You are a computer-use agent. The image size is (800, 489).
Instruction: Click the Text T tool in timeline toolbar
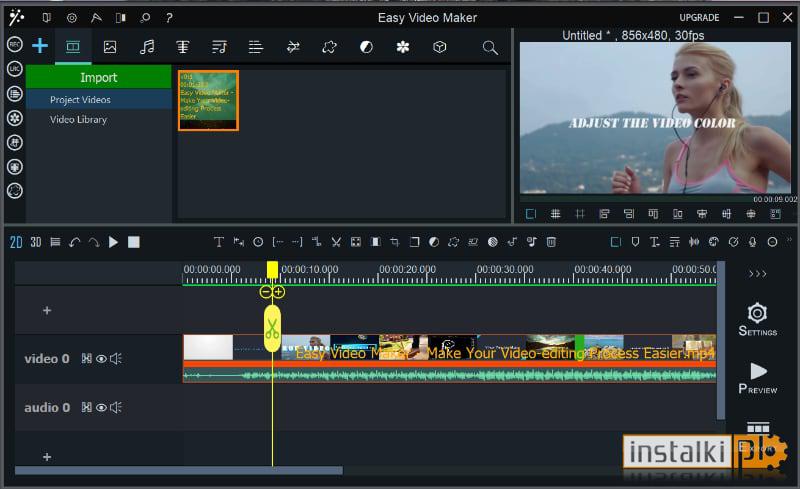(218, 242)
